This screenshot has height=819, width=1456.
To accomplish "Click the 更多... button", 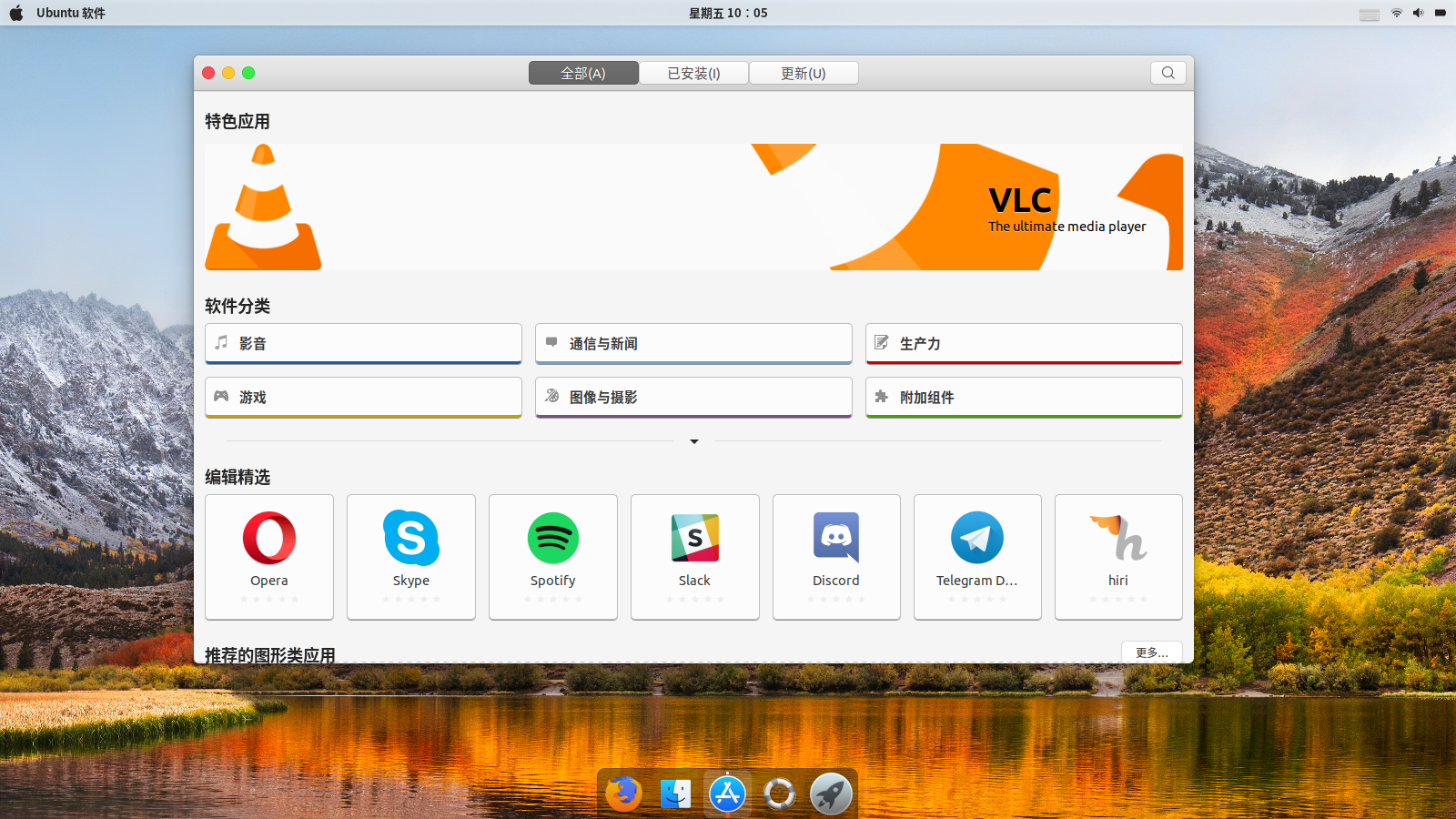I will point(1152,652).
